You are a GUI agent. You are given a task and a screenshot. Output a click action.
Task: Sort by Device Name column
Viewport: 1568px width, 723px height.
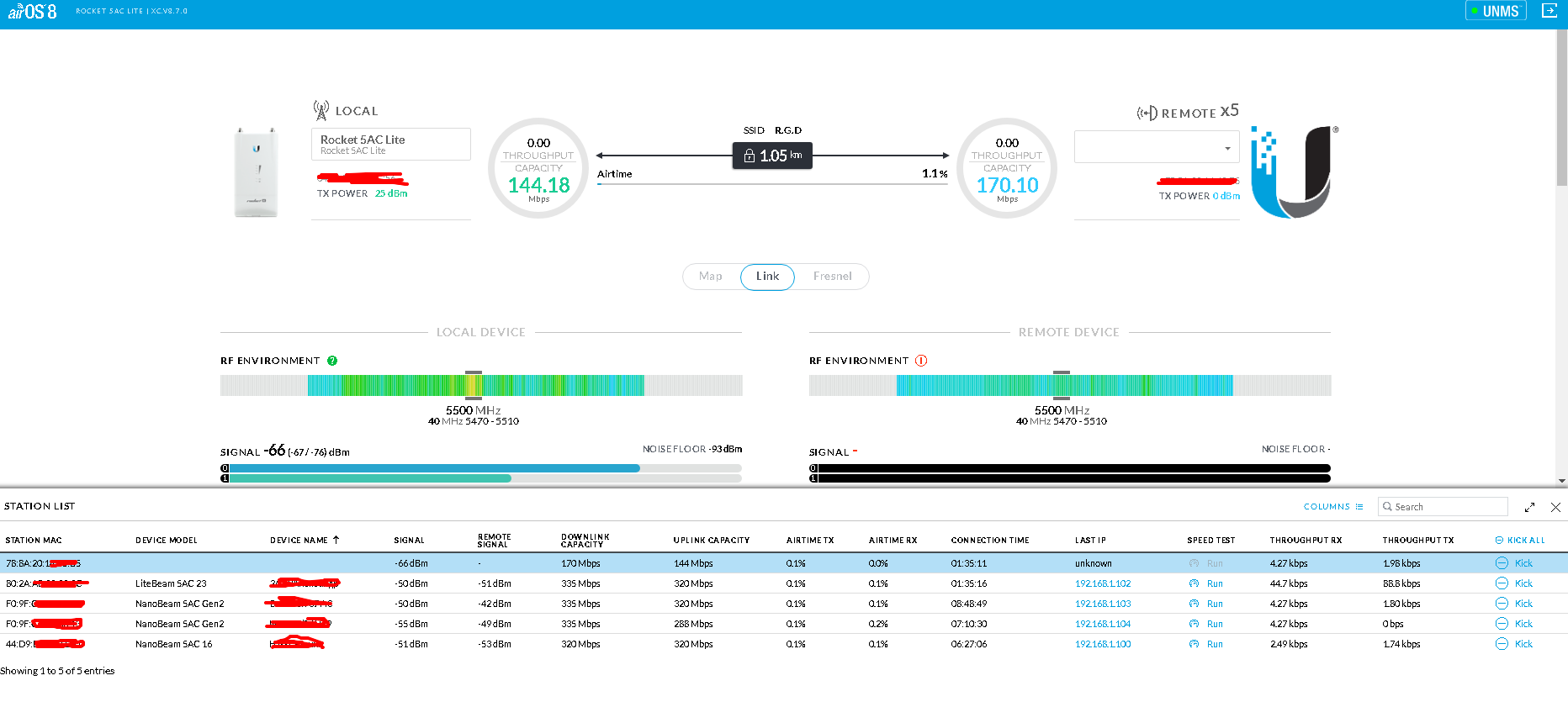[x=305, y=541]
